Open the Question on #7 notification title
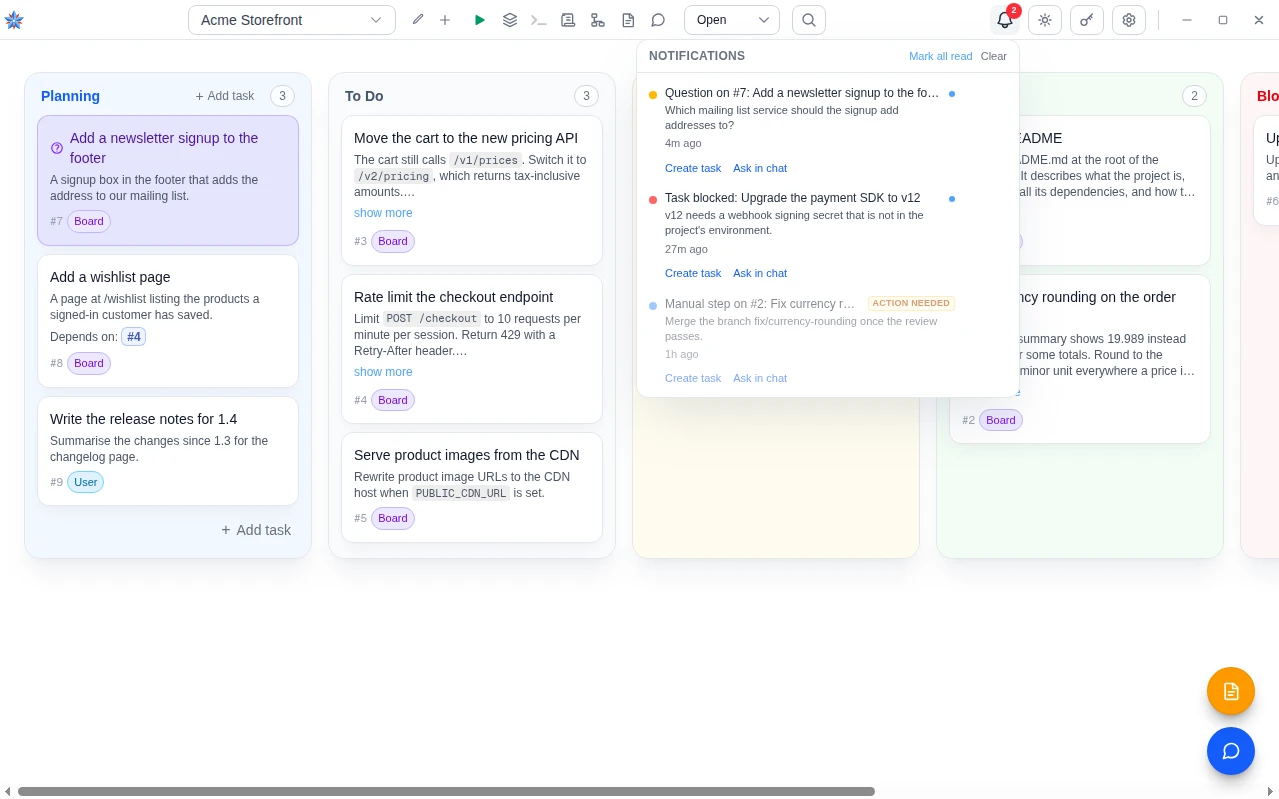The image size is (1279, 799). pyautogui.click(x=802, y=93)
